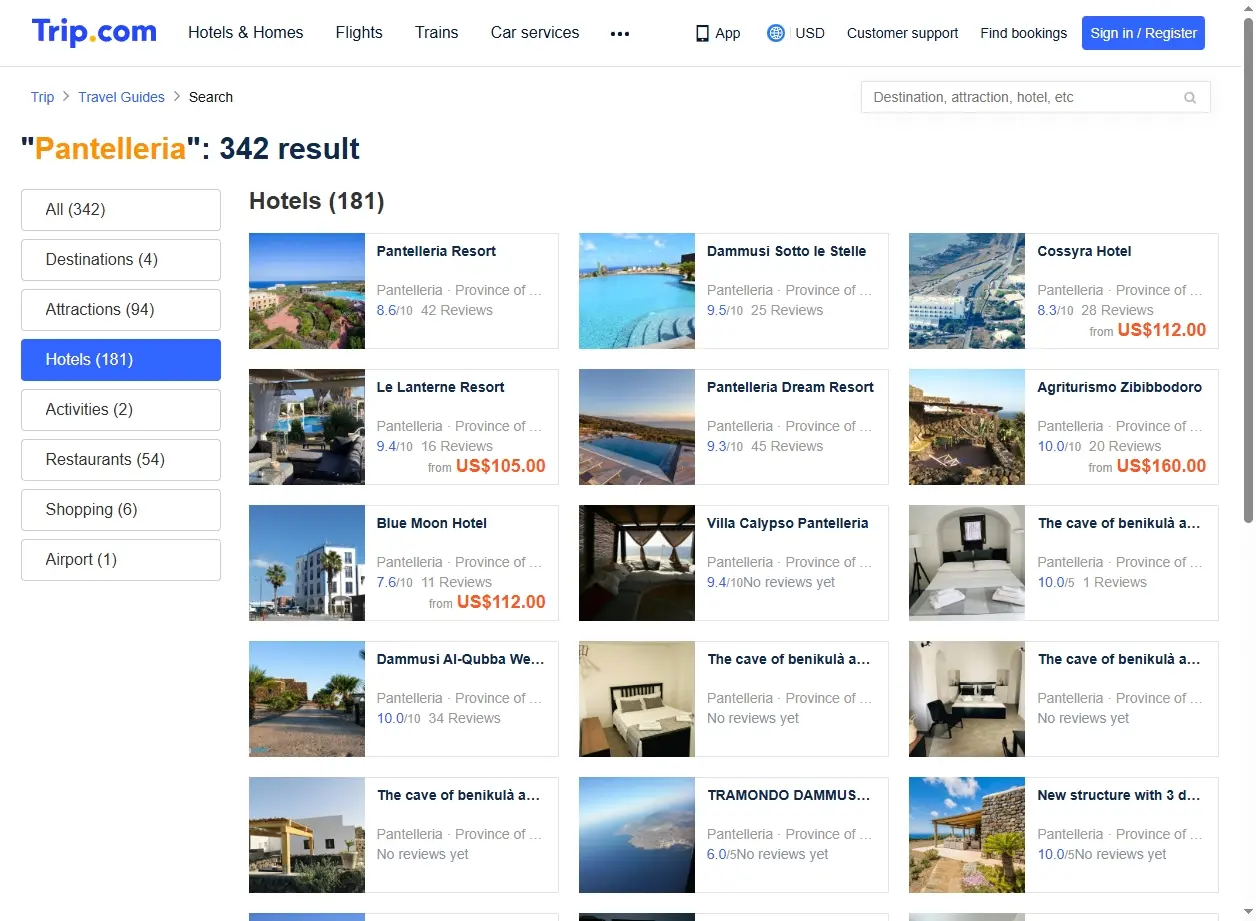Select the All (342) filter tab
The width and height of the screenshot is (1256, 921).
tap(121, 210)
